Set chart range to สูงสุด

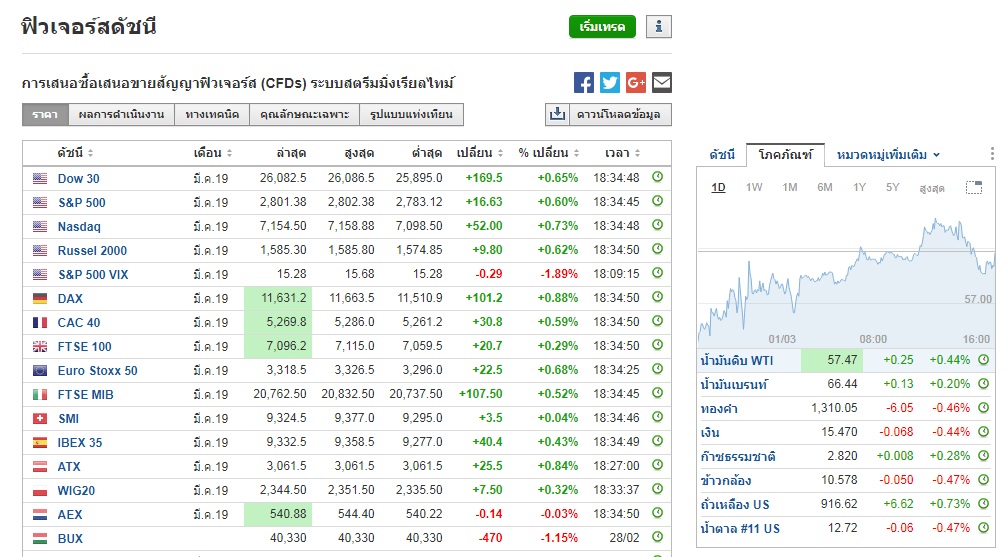tap(932, 188)
